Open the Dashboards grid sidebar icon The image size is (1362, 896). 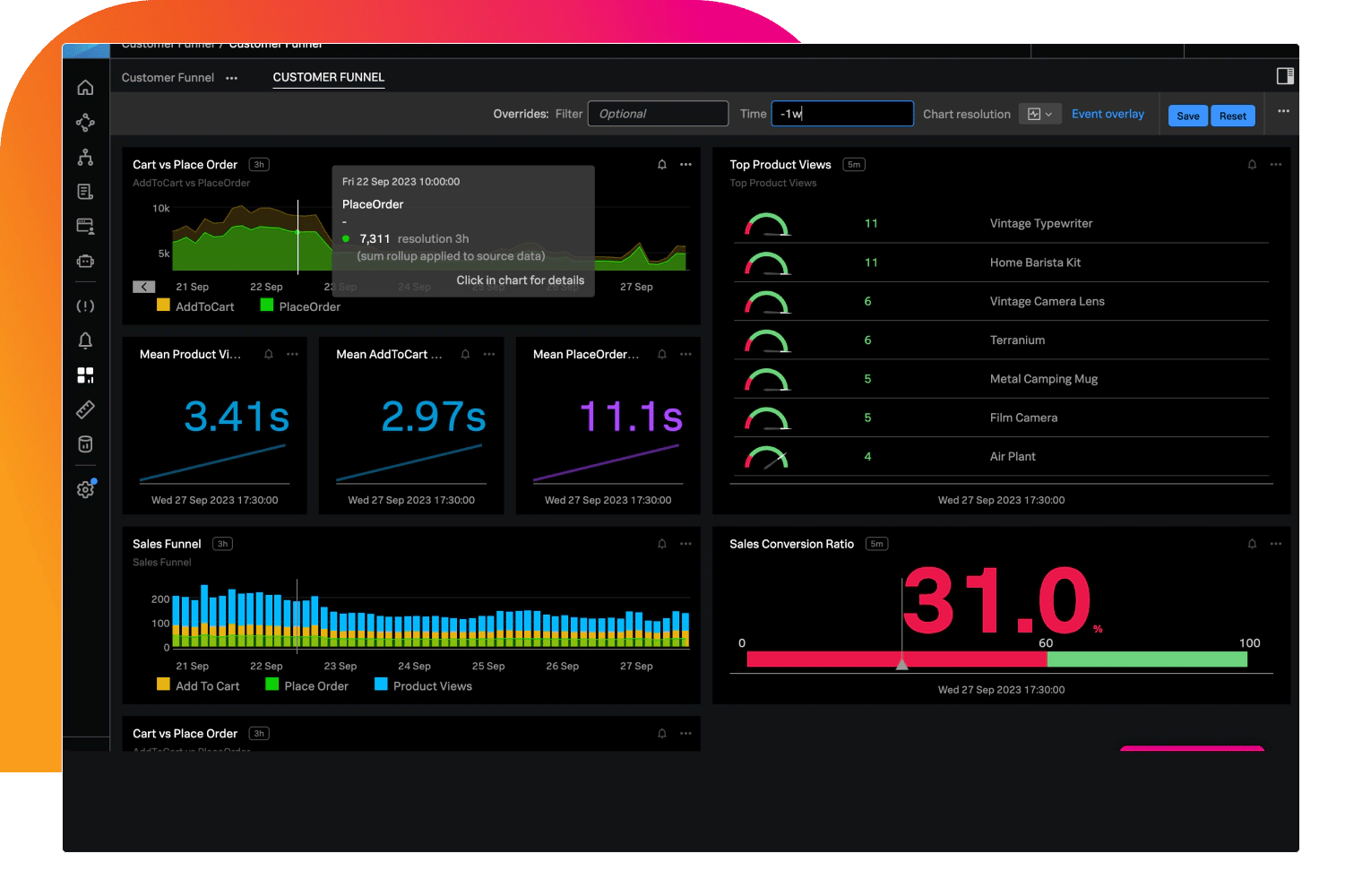point(85,375)
